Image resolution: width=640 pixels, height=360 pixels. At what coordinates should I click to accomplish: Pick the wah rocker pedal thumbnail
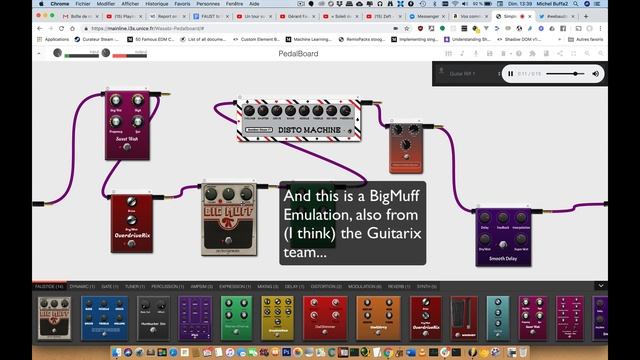pos(464,318)
